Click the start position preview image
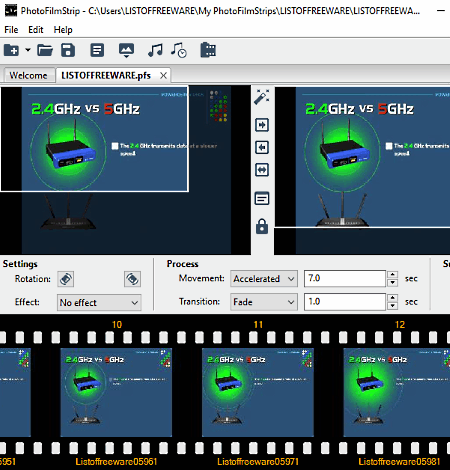Viewport: 450px width, 470px height. tap(125, 170)
